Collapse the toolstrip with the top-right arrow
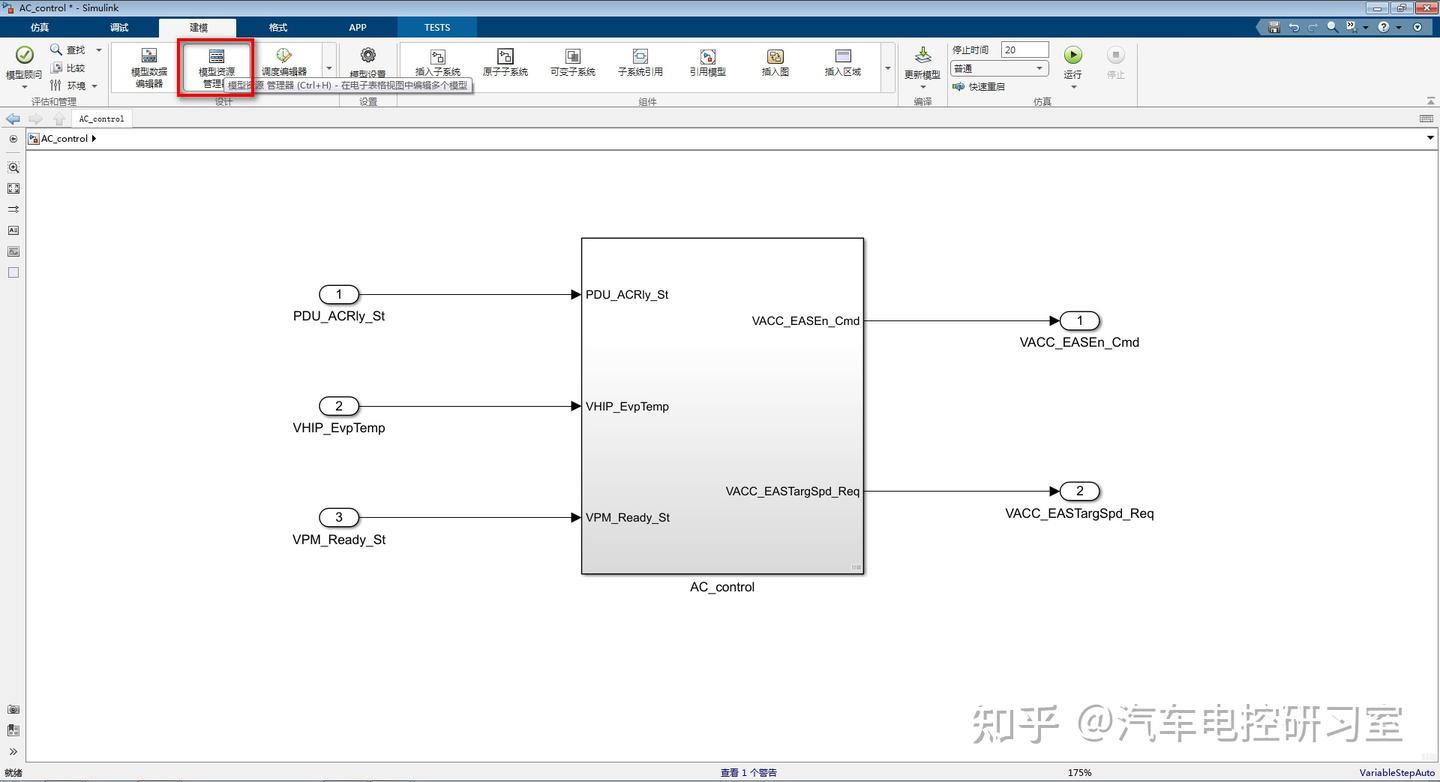 [1431, 100]
